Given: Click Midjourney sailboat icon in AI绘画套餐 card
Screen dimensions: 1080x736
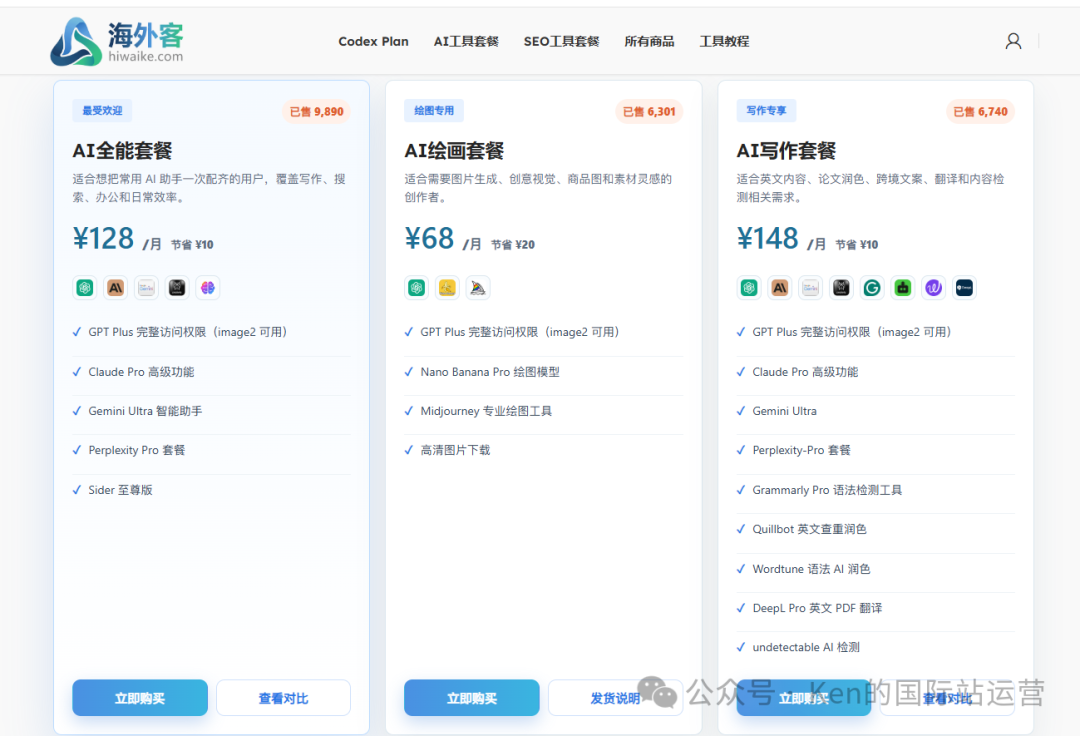Looking at the screenshot, I should click(478, 288).
